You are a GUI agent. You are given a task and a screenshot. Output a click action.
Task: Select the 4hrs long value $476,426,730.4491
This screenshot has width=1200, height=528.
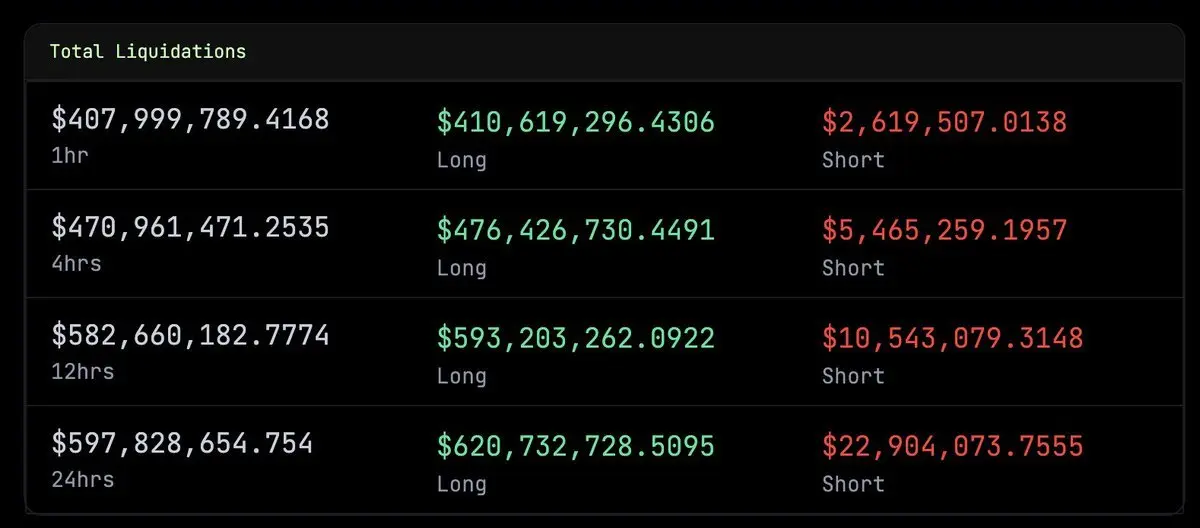tap(576, 231)
